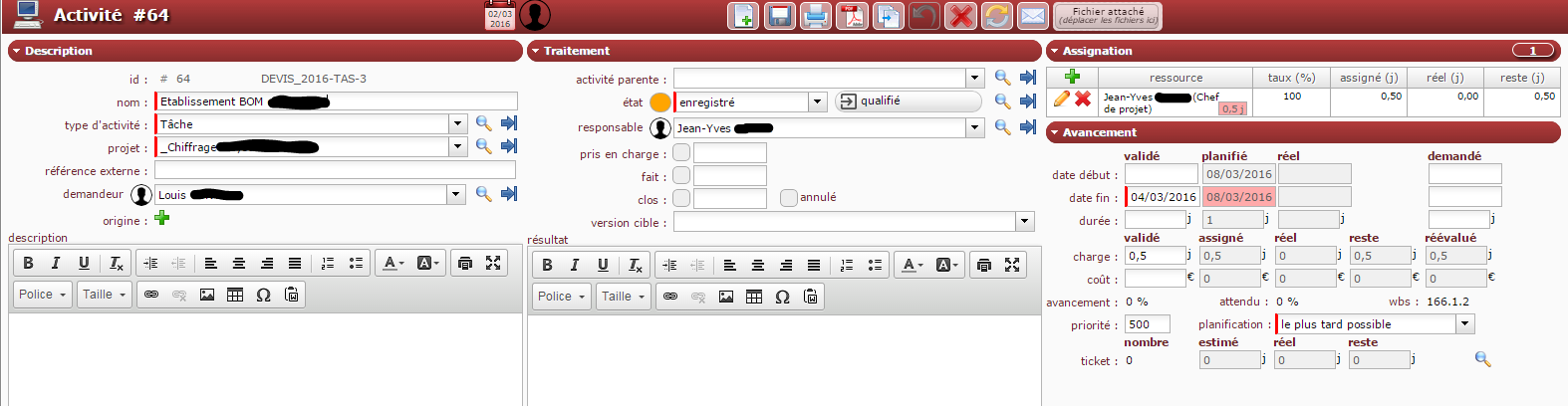Add a resource with the green plus in Assignation
The image size is (1568, 406).
pos(1073,77)
